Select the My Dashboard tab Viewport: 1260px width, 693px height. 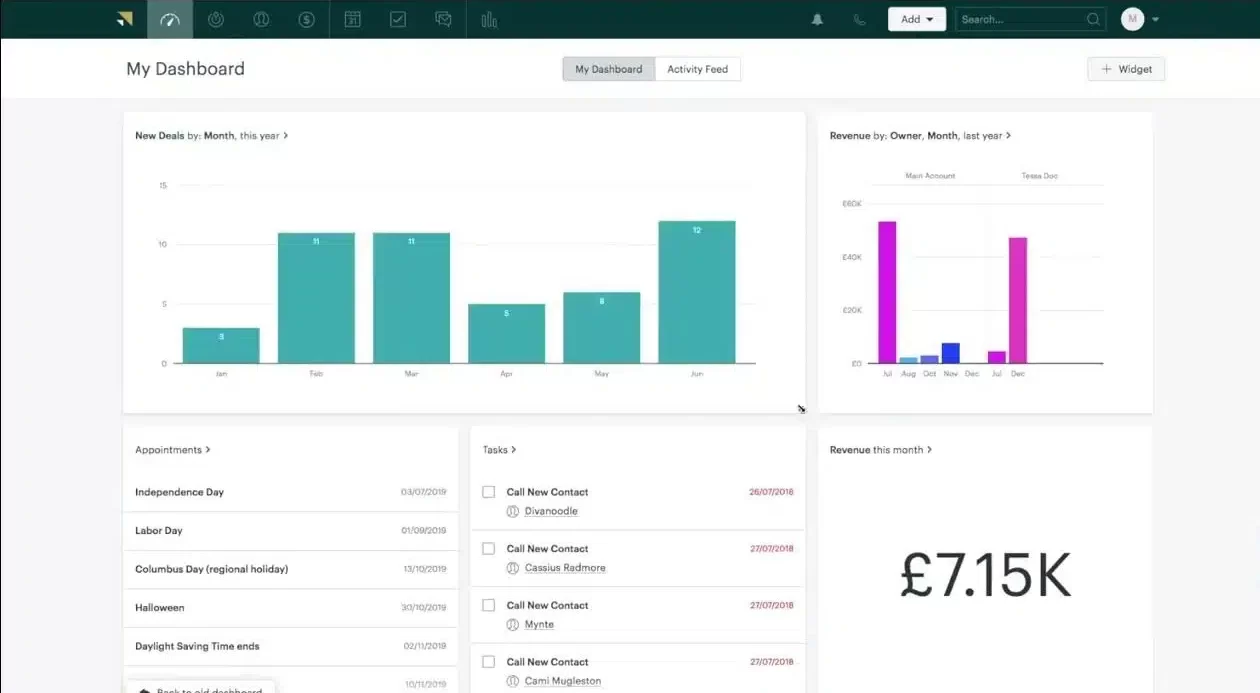[x=607, y=68]
